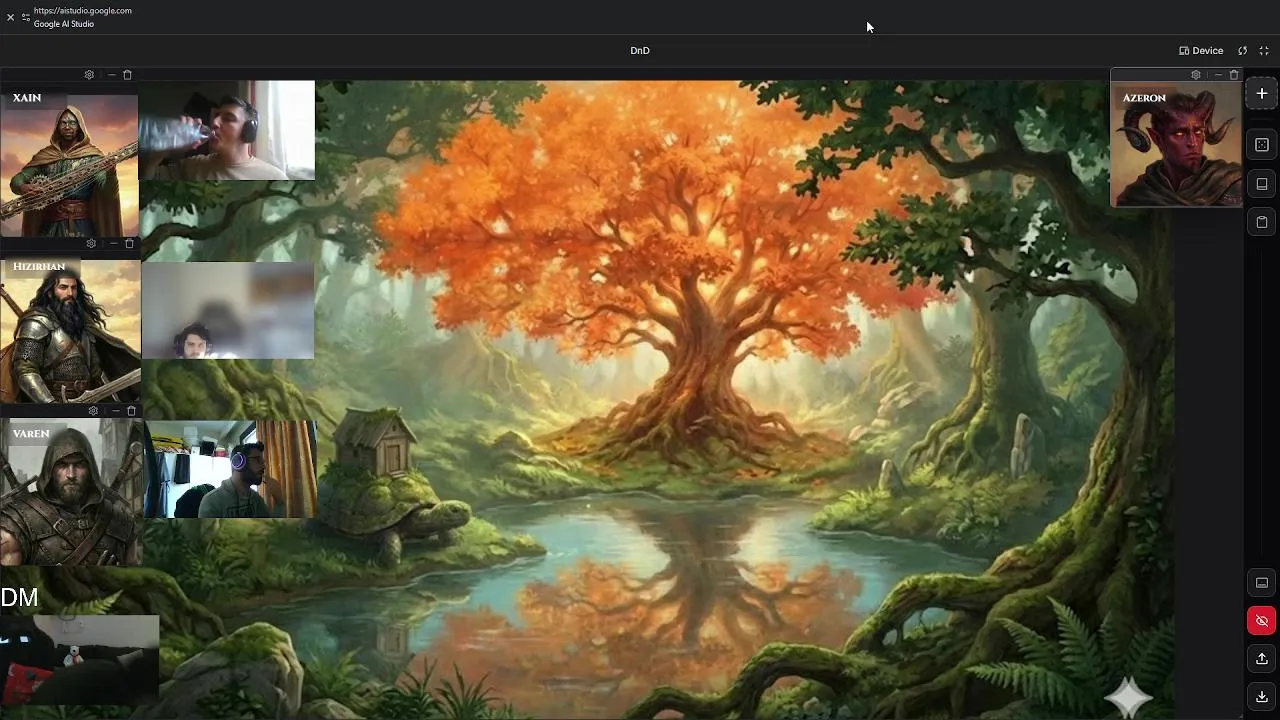This screenshot has width=1280, height=720.
Task: Minimize the Xain character card
Action: point(111,75)
